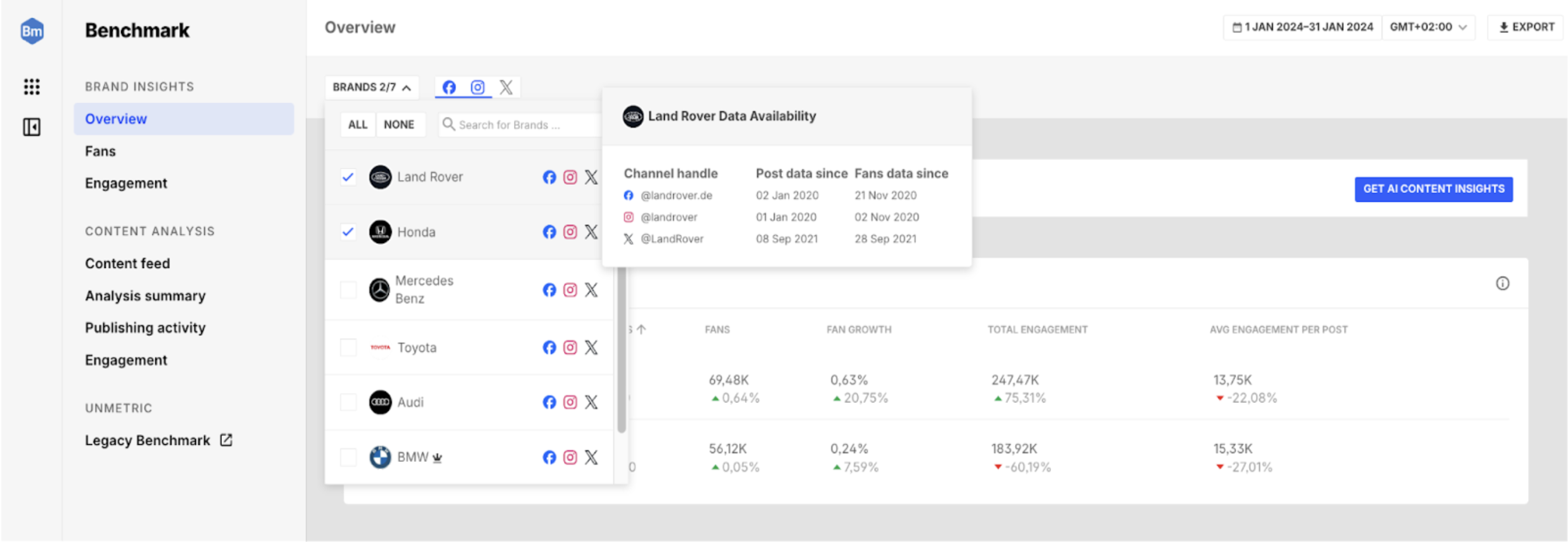Open the Overview menu item

184,119
